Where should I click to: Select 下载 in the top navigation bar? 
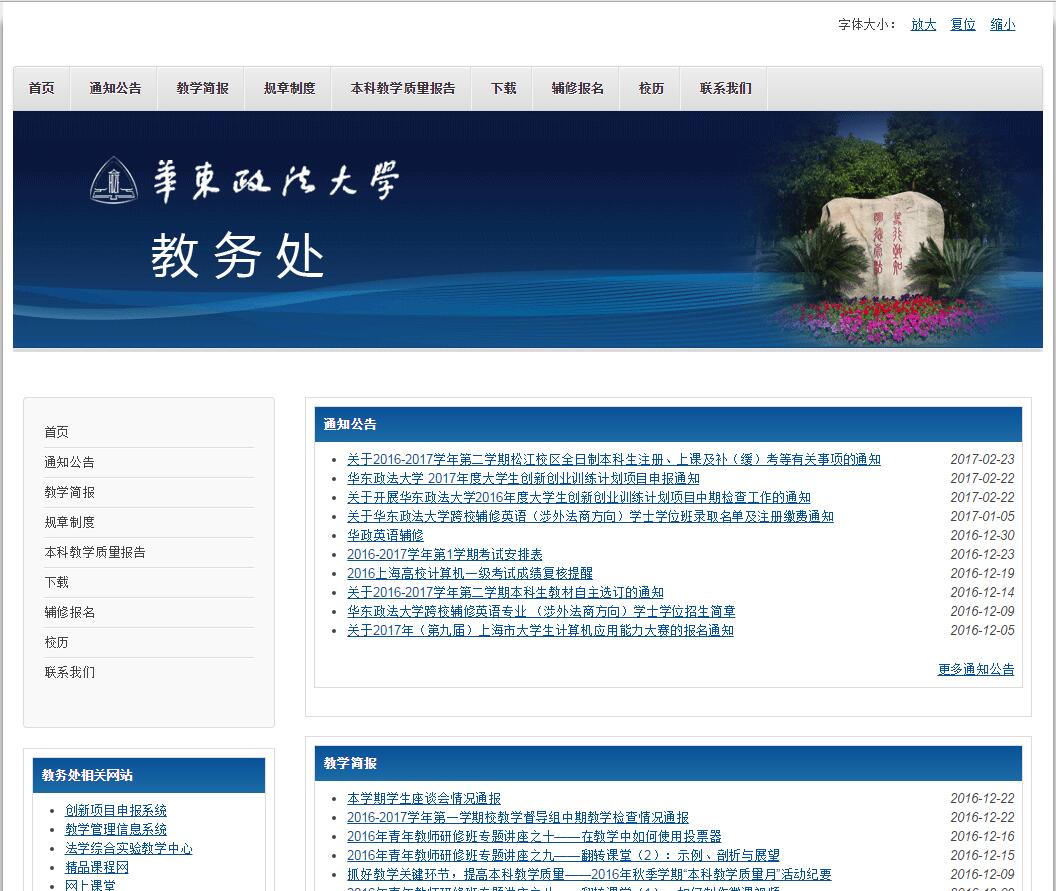(x=503, y=88)
